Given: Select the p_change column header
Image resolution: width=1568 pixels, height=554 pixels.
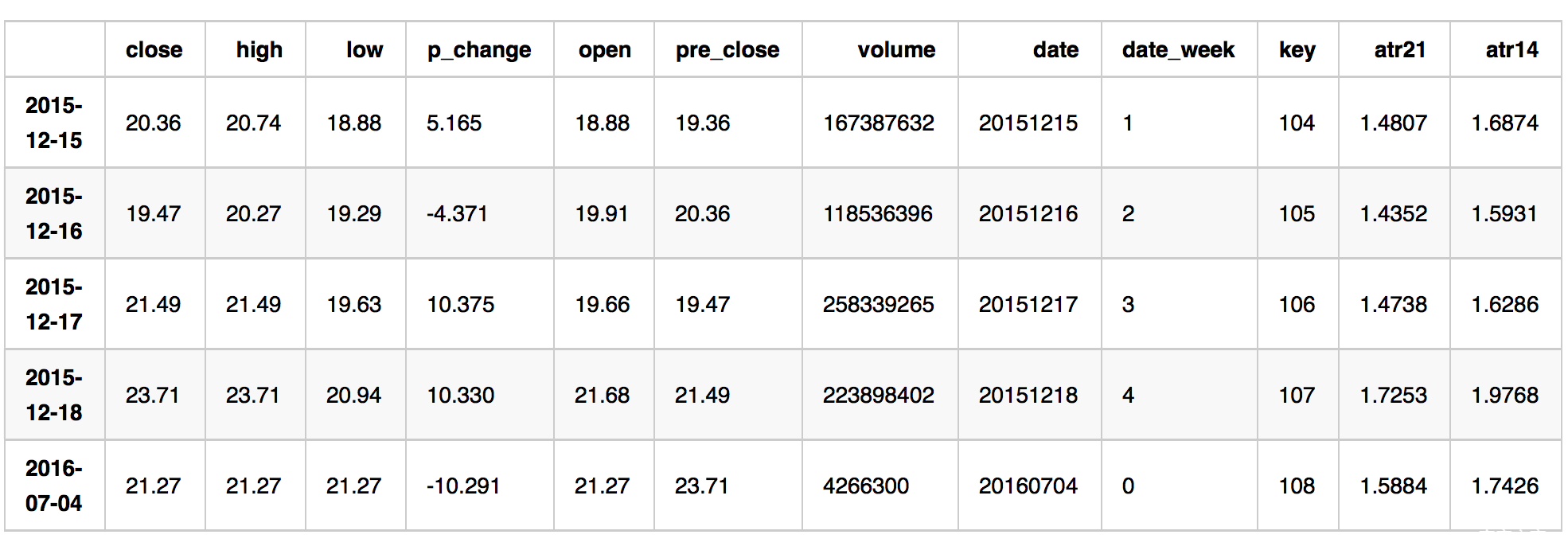Looking at the screenshot, I should (x=479, y=50).
